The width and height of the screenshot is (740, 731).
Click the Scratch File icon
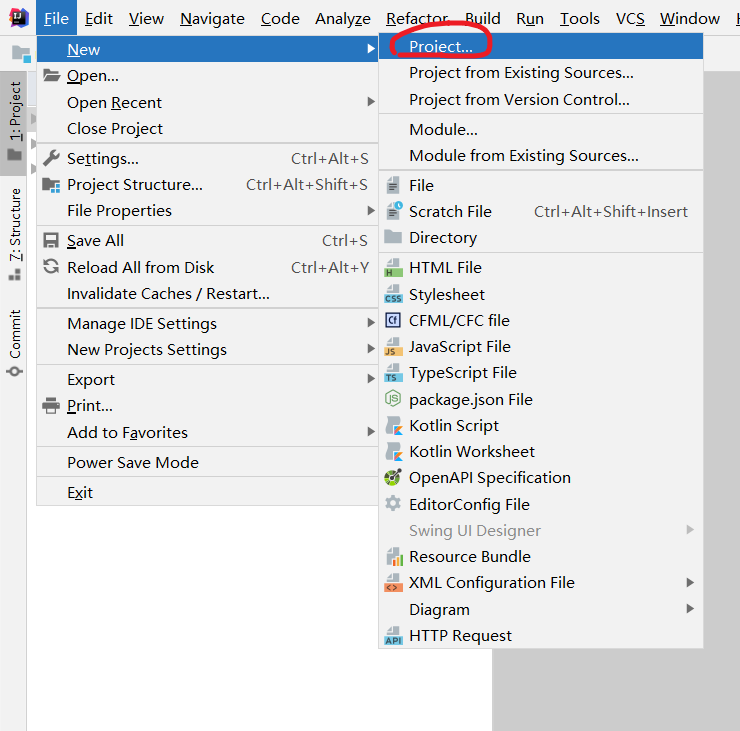pyautogui.click(x=394, y=211)
